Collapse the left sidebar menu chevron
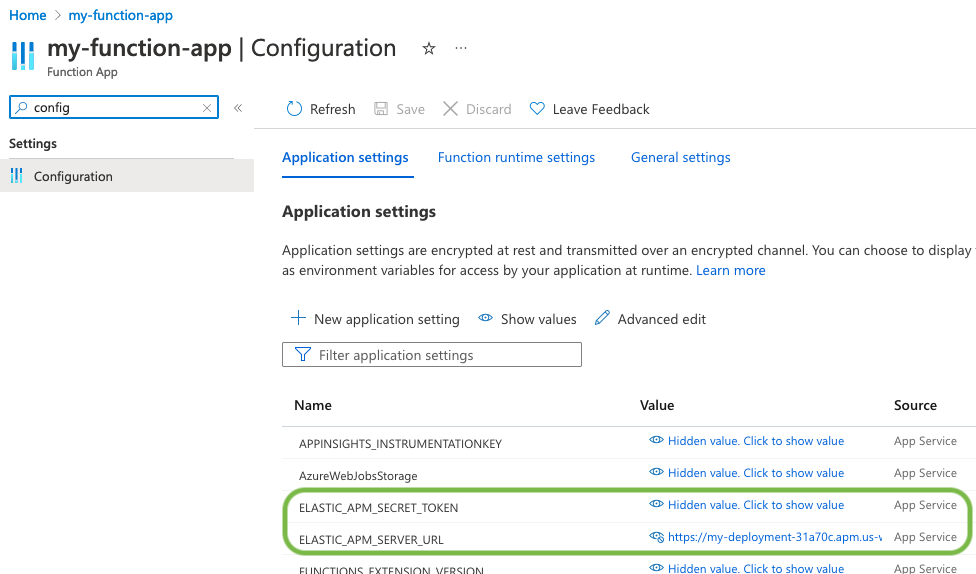 pos(238,108)
